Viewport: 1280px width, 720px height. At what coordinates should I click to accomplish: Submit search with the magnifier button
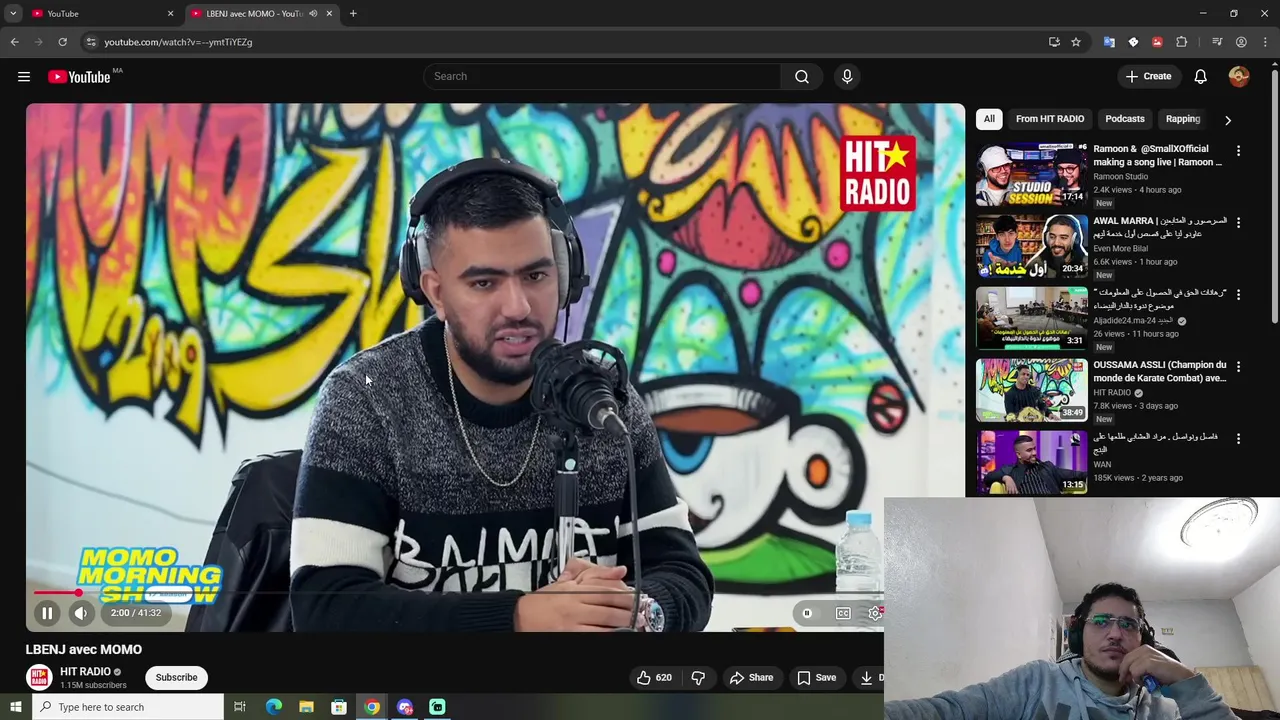click(802, 76)
